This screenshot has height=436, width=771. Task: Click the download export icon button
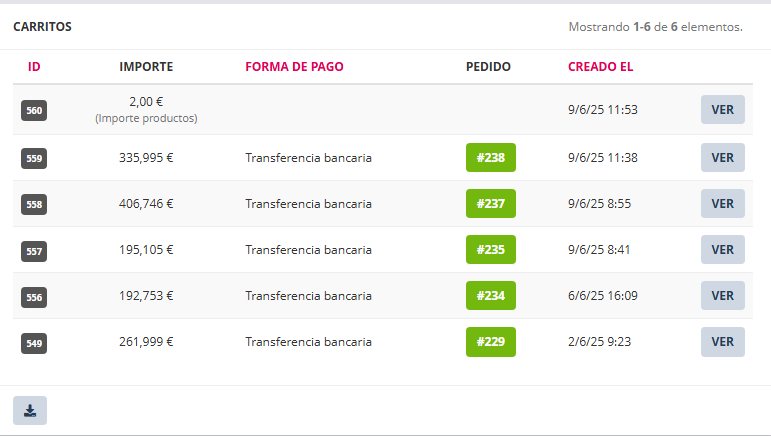pos(30,410)
